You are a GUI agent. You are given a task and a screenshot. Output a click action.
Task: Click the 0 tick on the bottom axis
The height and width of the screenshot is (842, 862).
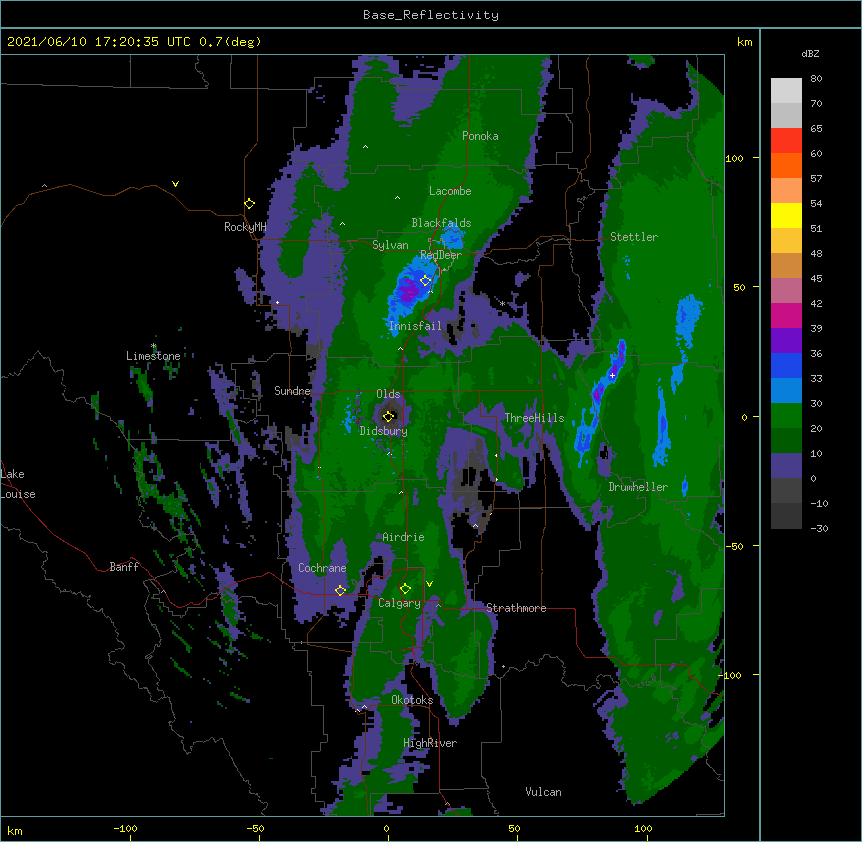coord(386,828)
